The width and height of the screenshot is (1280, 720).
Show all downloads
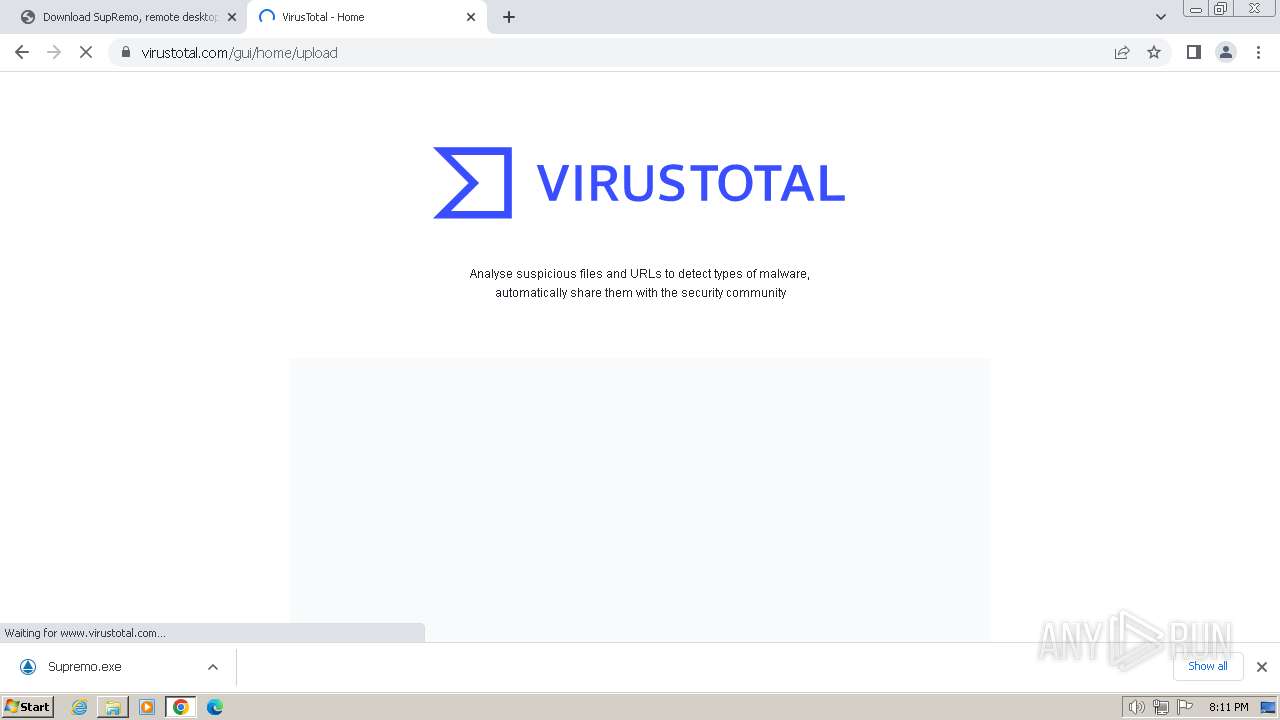tap(1208, 666)
